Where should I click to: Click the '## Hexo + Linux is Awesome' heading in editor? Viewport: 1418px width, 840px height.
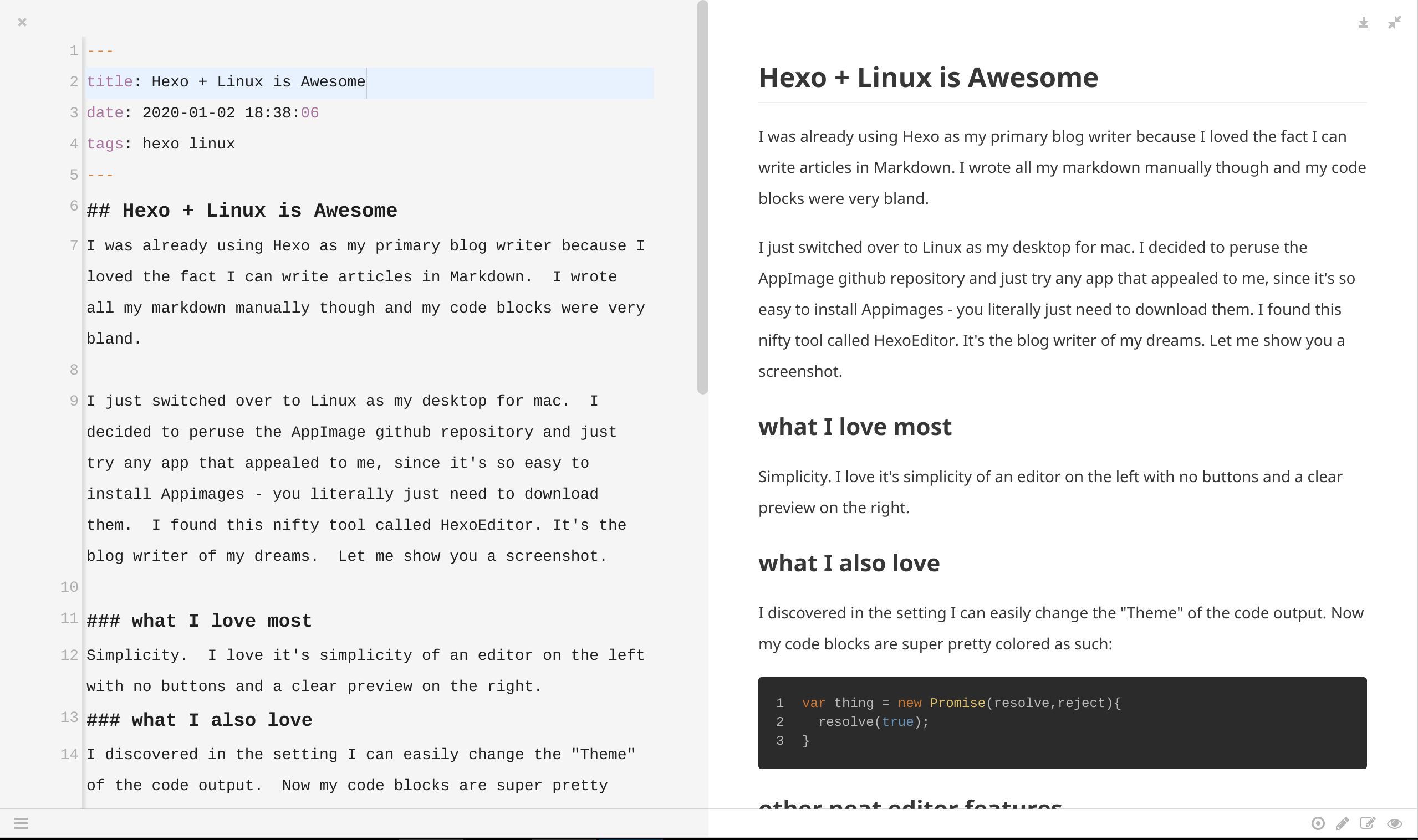(242, 211)
